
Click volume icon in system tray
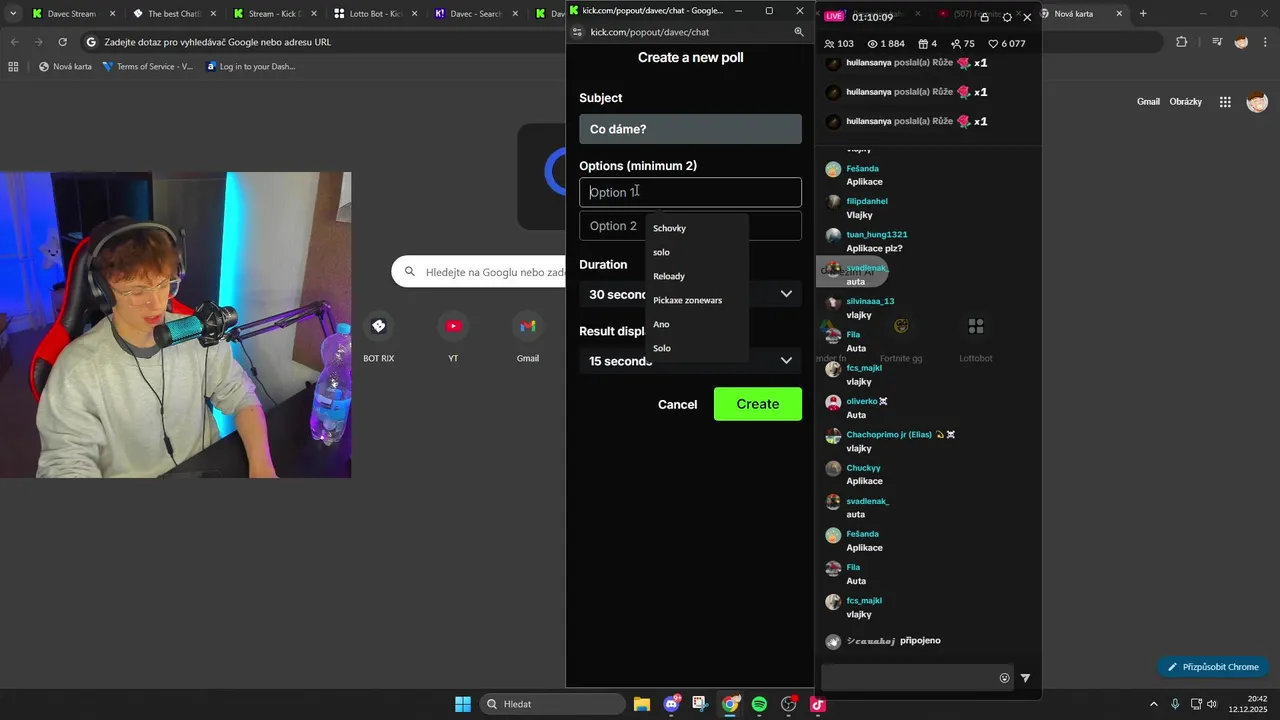pos(1212,704)
